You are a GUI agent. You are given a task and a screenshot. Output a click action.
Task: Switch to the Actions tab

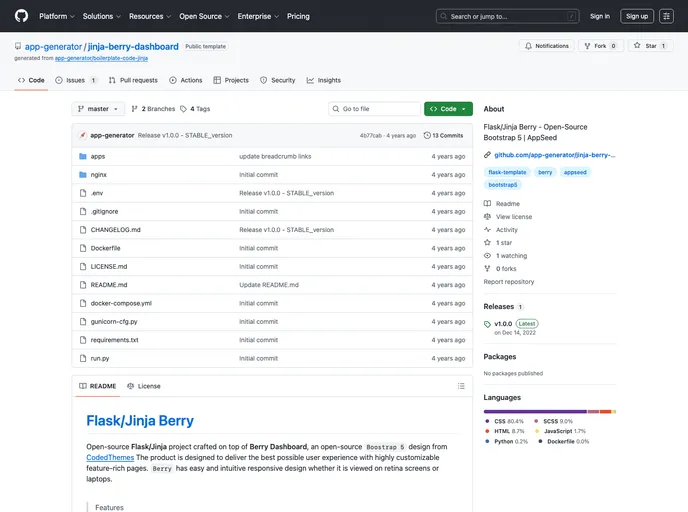[x=186, y=80]
